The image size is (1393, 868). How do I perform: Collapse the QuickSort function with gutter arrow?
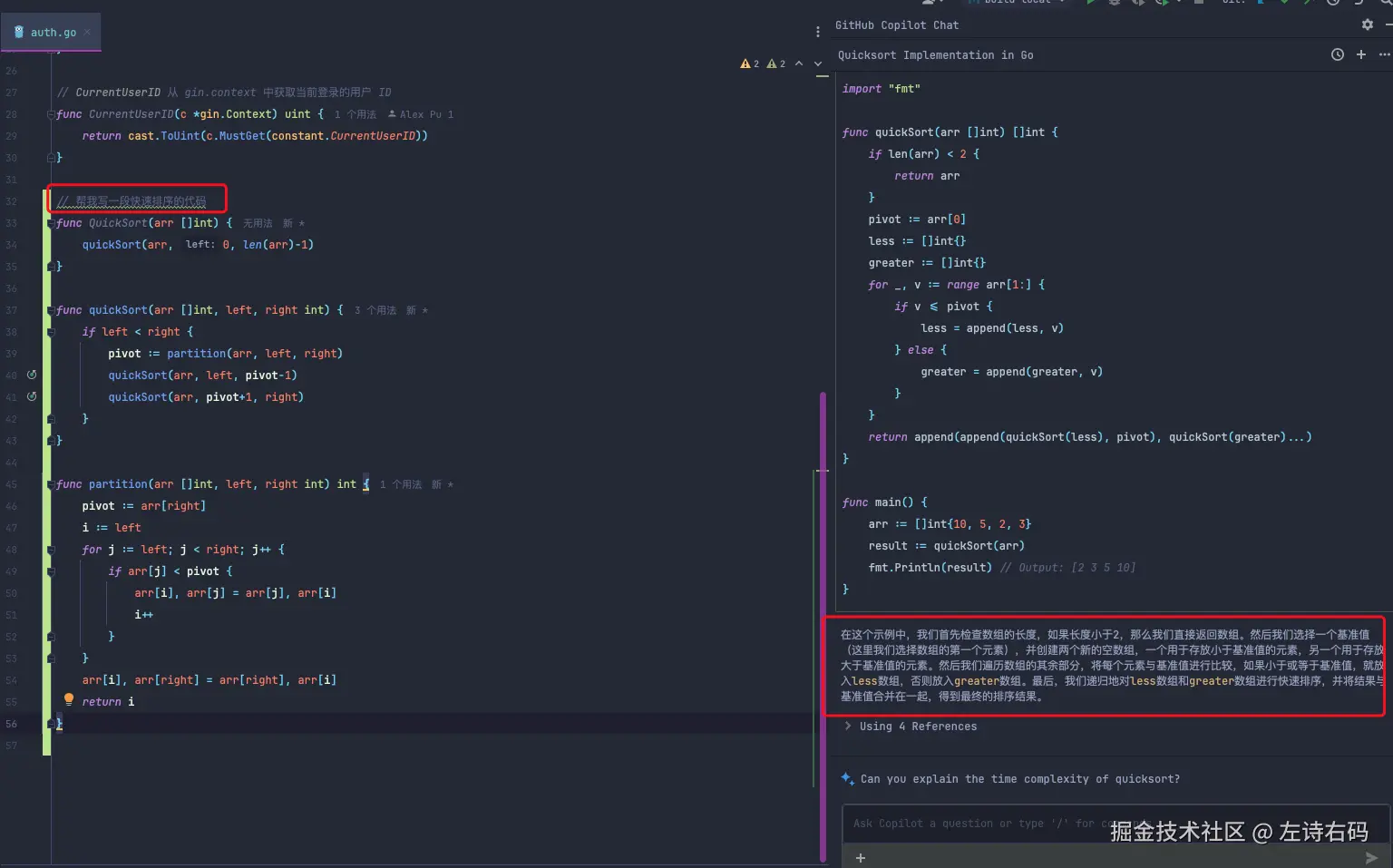[50, 222]
